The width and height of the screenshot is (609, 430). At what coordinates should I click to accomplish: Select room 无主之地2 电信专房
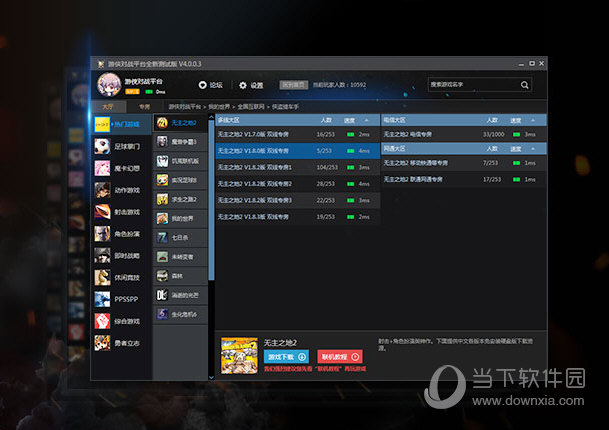(x=464, y=134)
